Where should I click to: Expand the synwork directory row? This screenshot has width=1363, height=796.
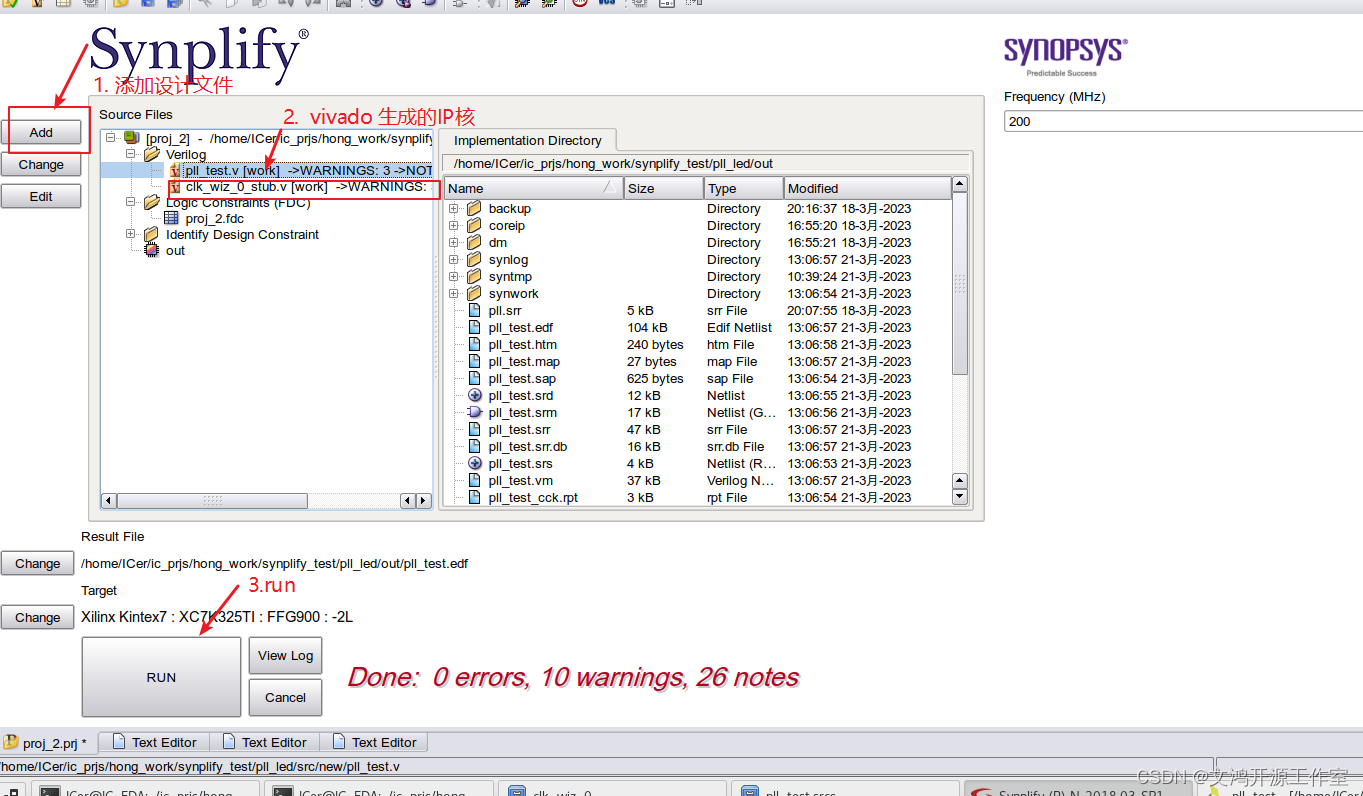tap(454, 294)
